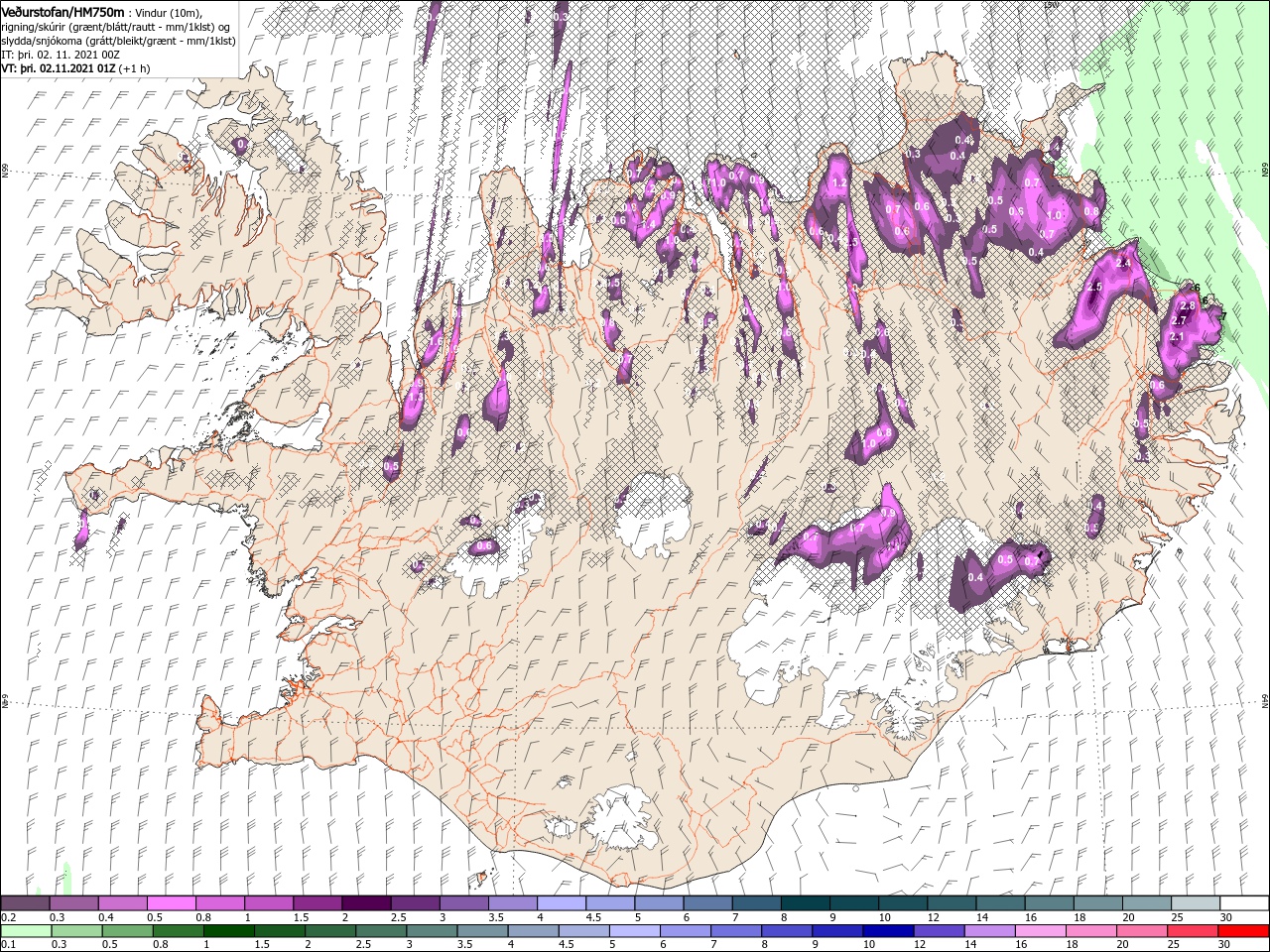Select the rain-scale blue swatch starting at 7
1270x952 pixels.
click(x=737, y=931)
